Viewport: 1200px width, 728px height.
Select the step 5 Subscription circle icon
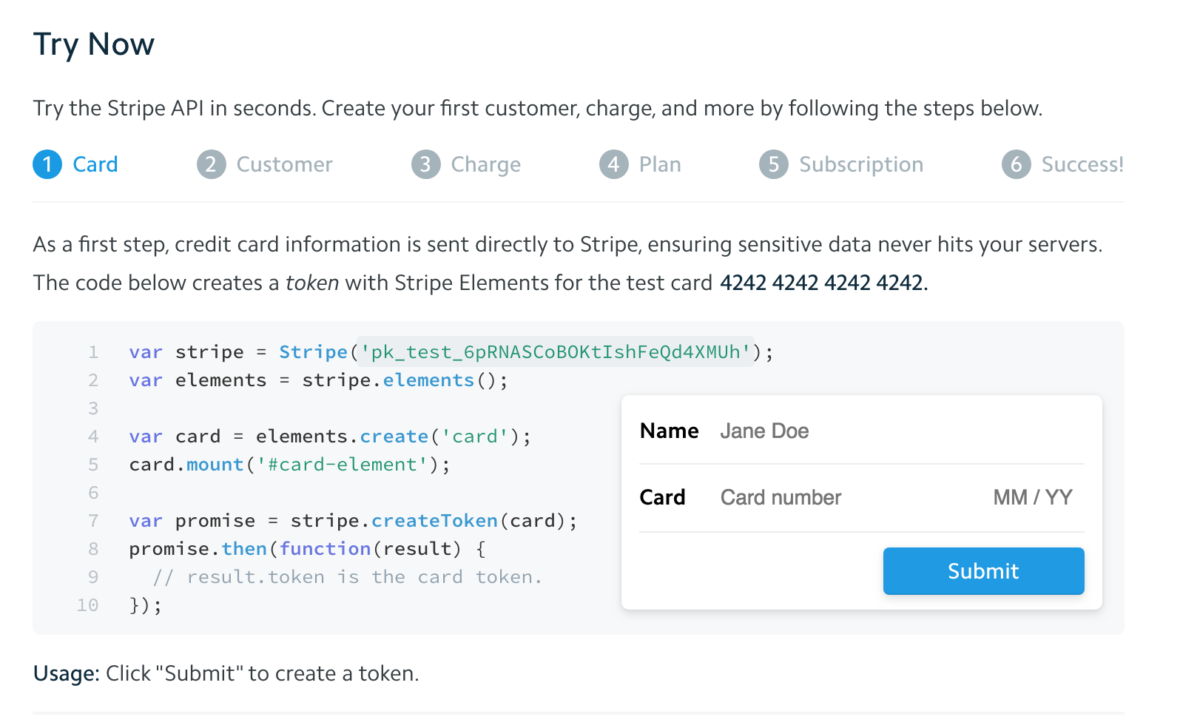tap(773, 164)
